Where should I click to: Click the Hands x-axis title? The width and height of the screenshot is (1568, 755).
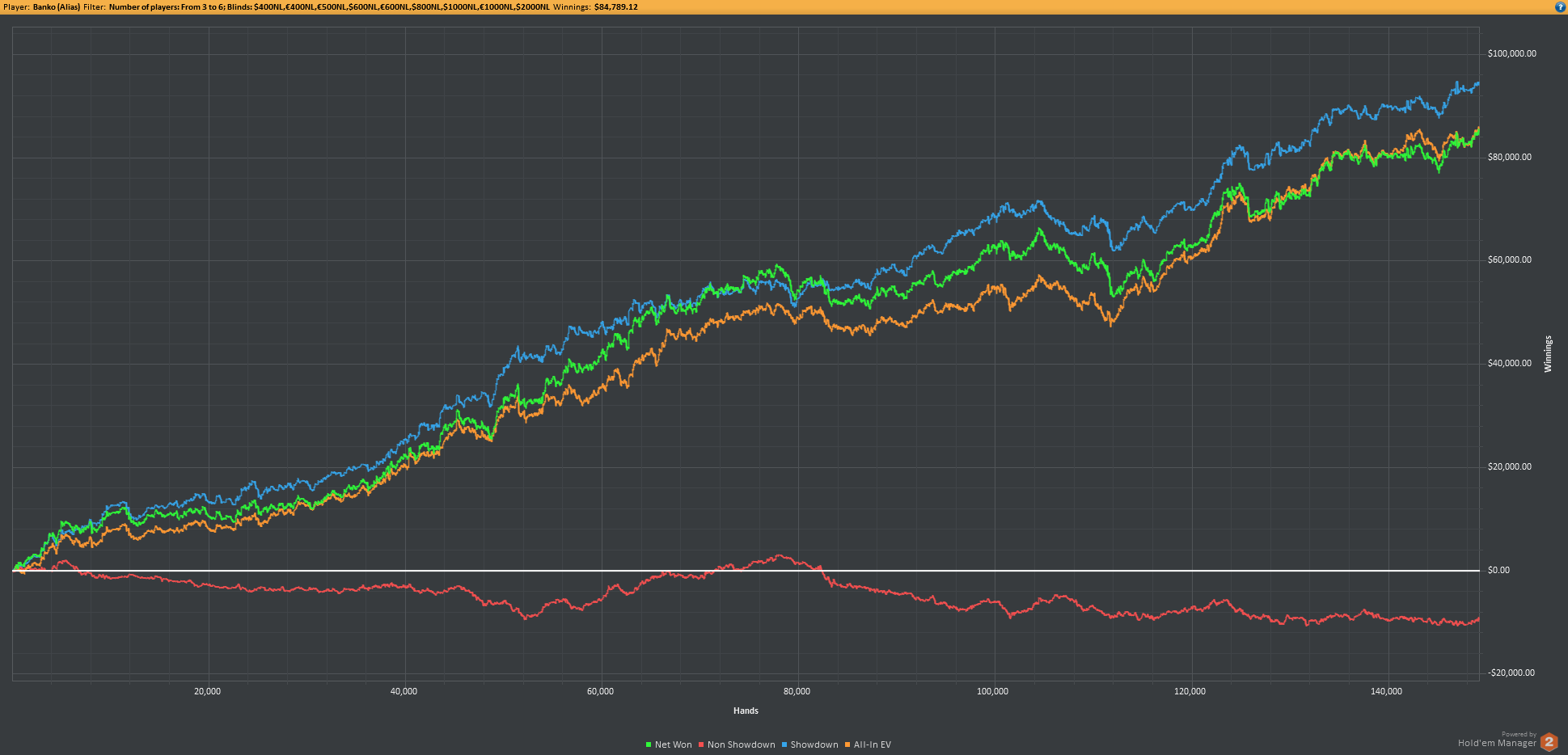coord(746,711)
